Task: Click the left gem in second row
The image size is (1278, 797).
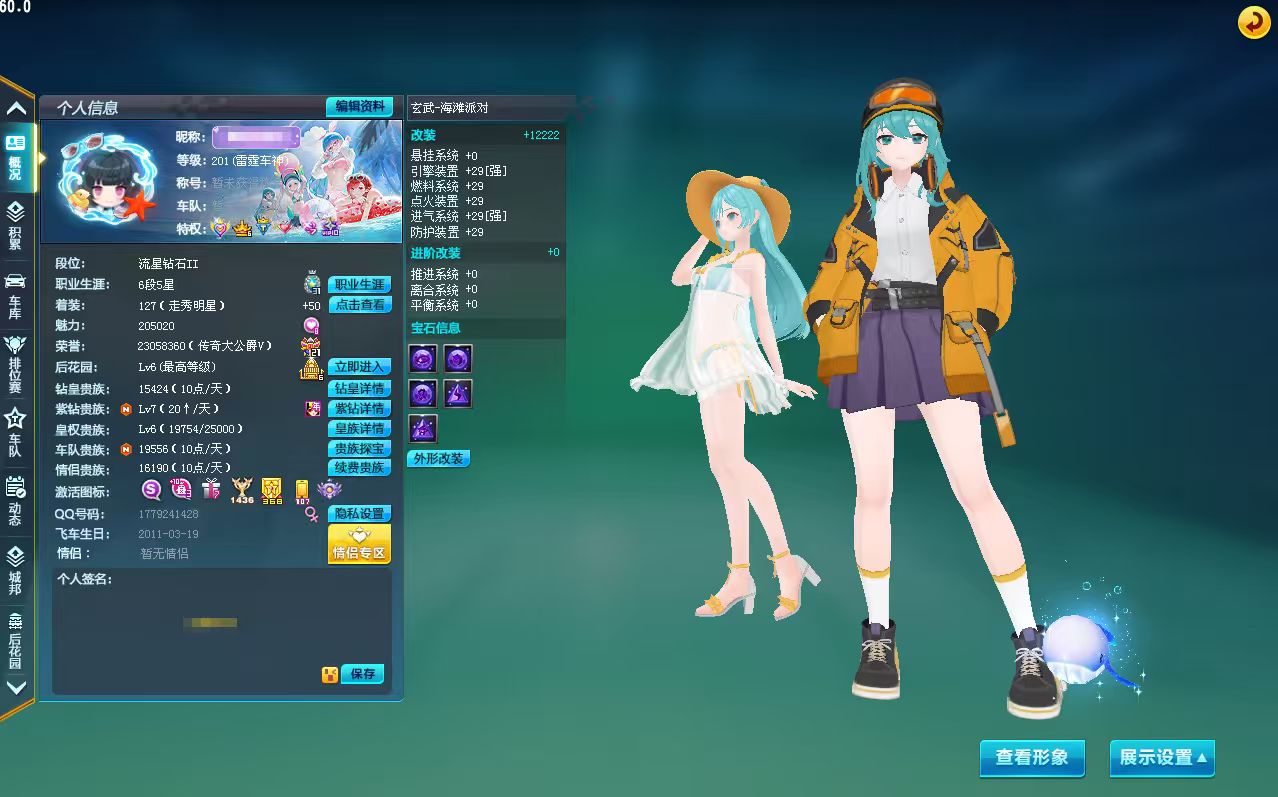Action: [423, 394]
